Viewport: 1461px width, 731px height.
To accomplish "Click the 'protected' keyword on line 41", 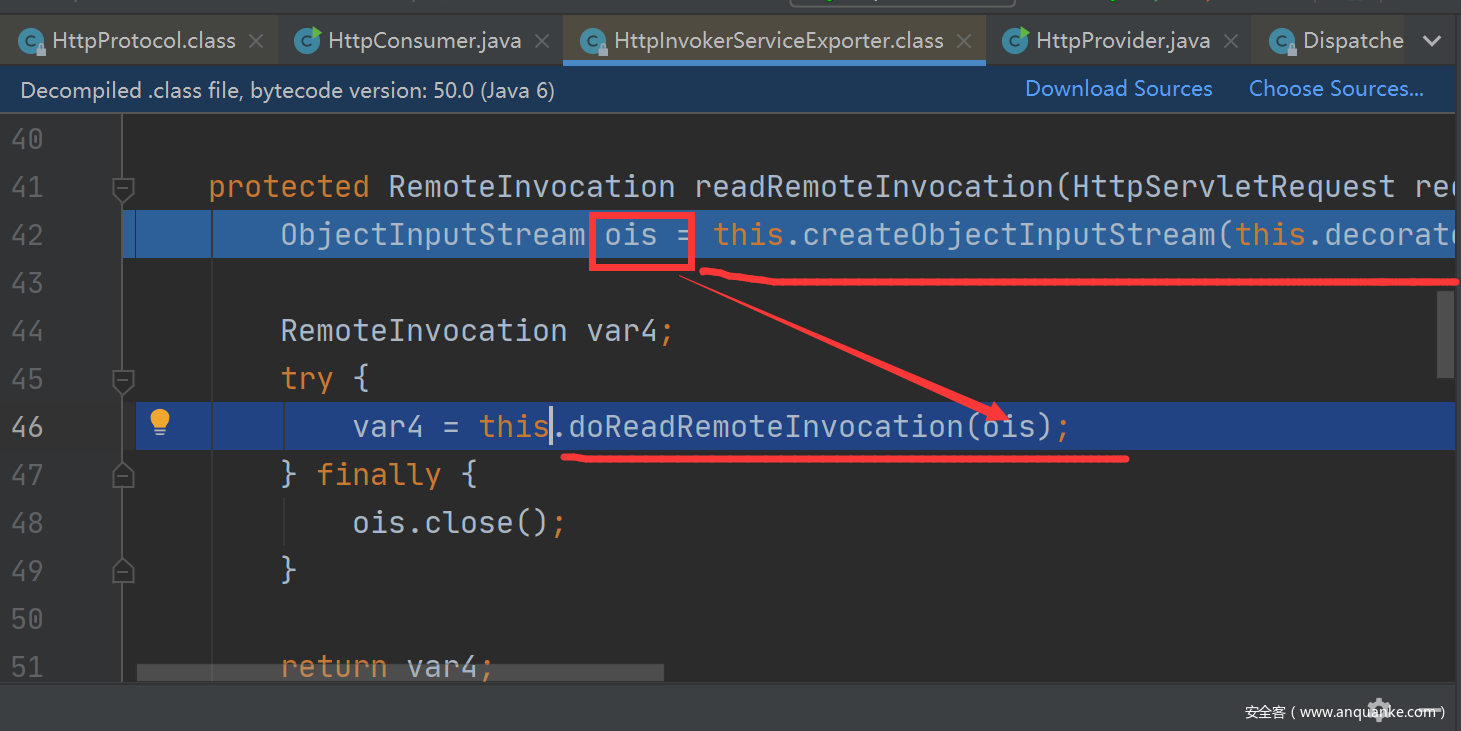I will pyautogui.click(x=289, y=187).
